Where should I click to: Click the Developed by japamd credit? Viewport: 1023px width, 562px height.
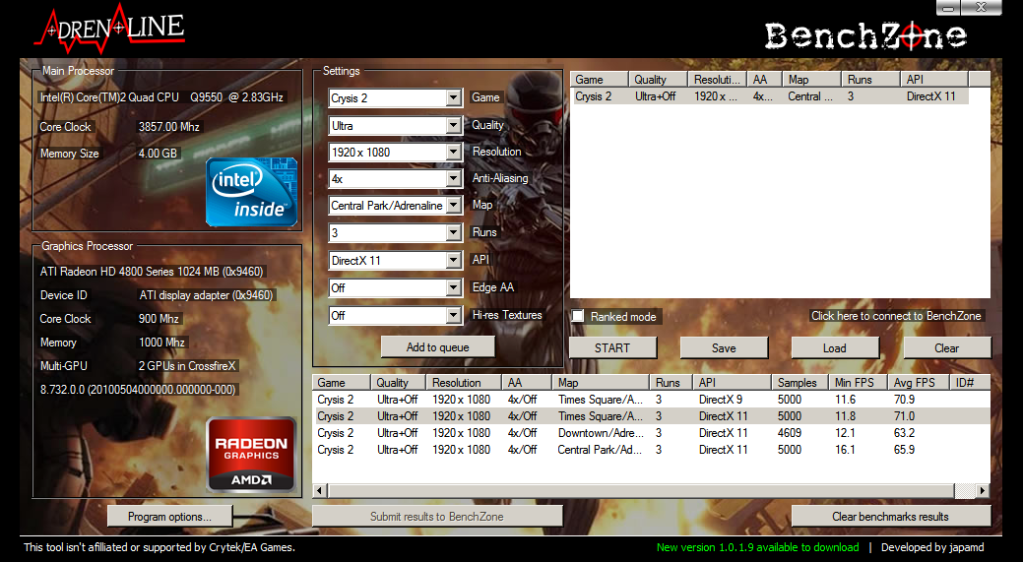(932, 548)
